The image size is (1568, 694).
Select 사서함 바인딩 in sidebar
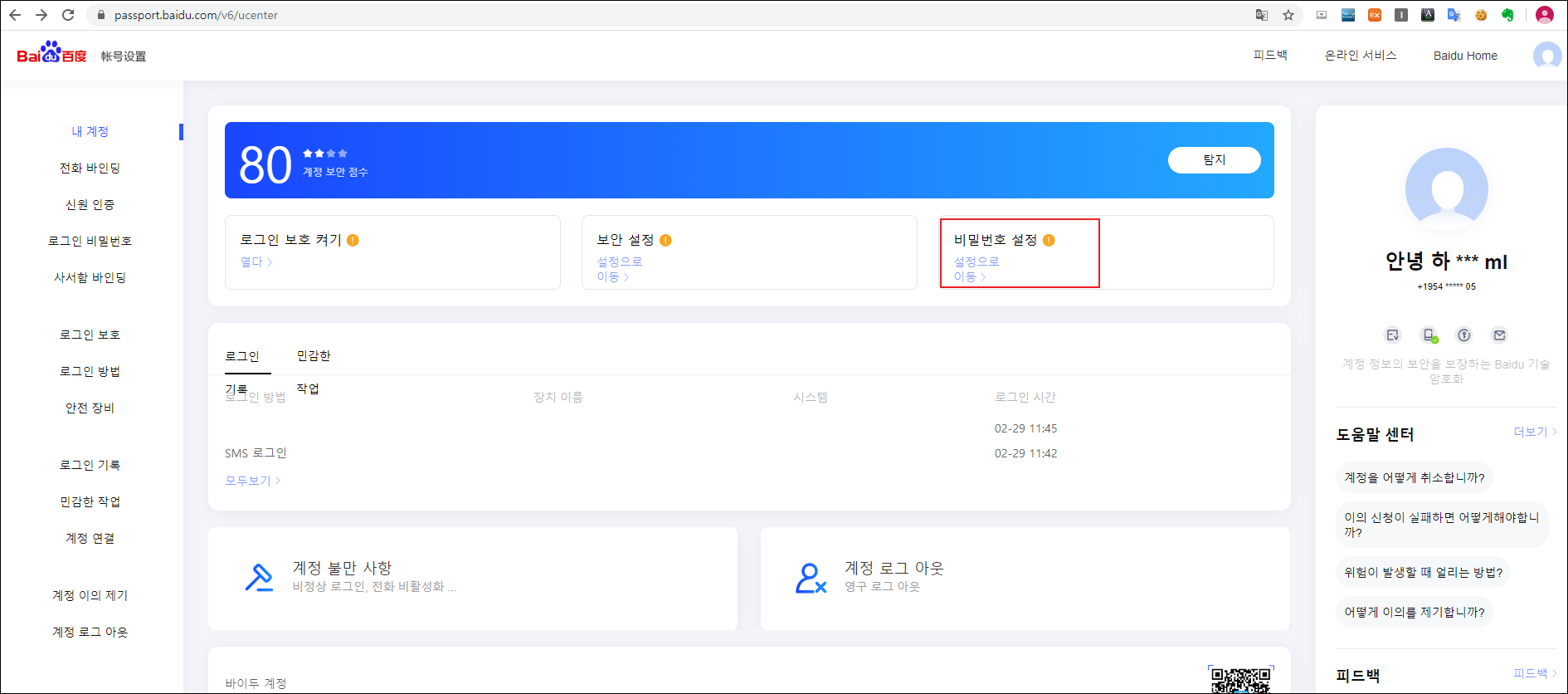coord(90,277)
